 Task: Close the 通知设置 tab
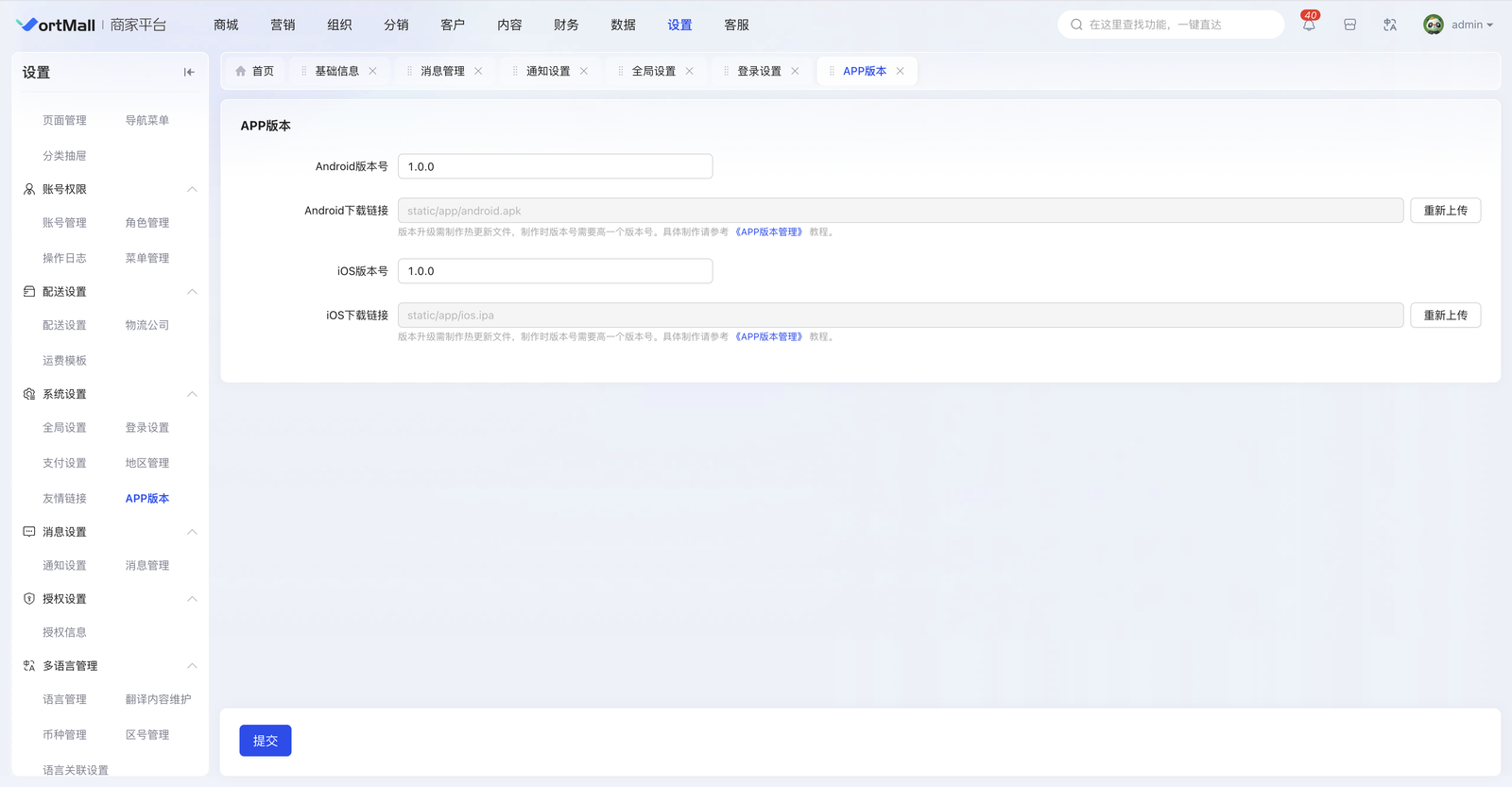tap(584, 71)
